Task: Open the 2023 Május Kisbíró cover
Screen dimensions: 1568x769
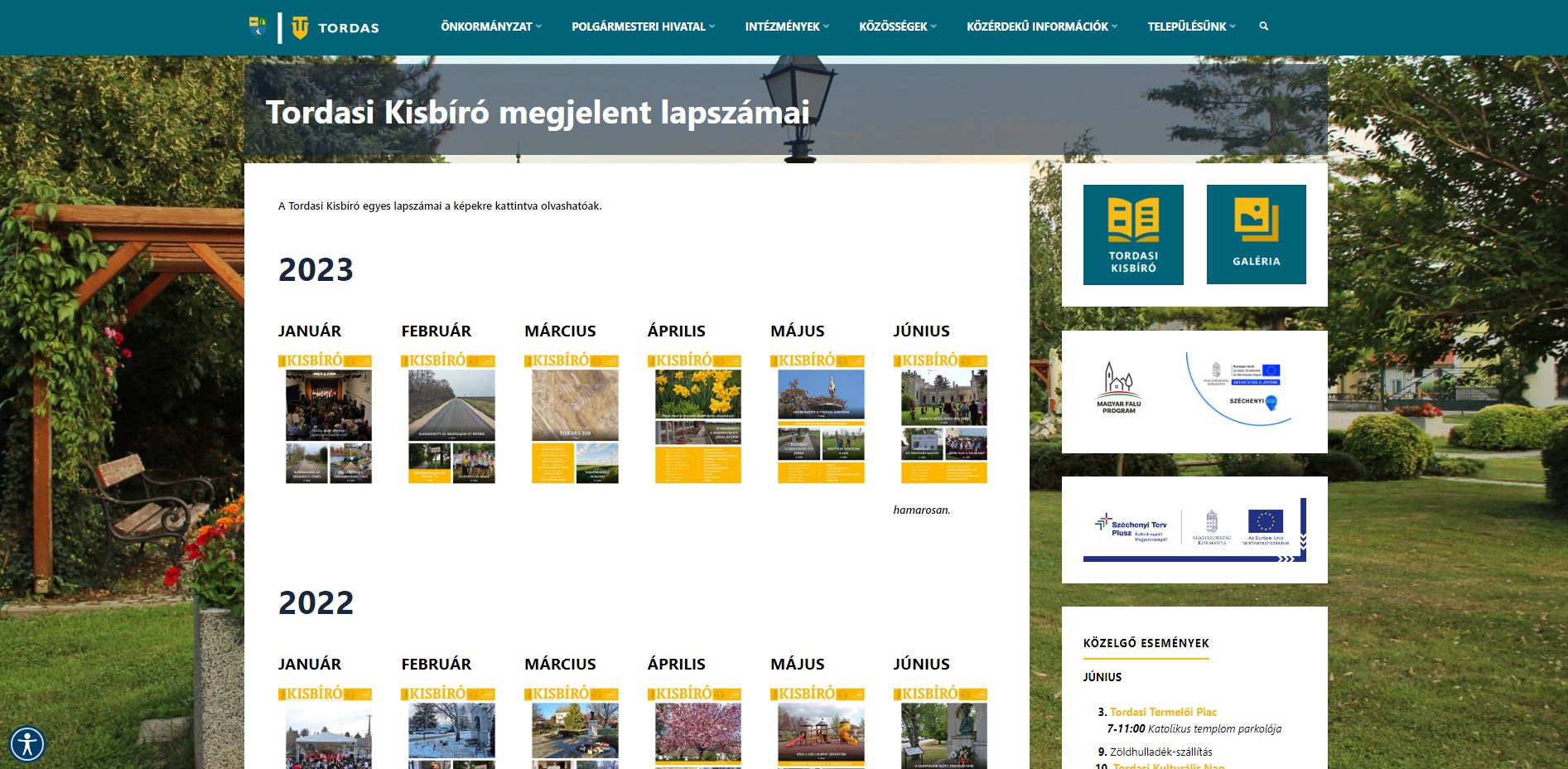Action: (x=818, y=418)
